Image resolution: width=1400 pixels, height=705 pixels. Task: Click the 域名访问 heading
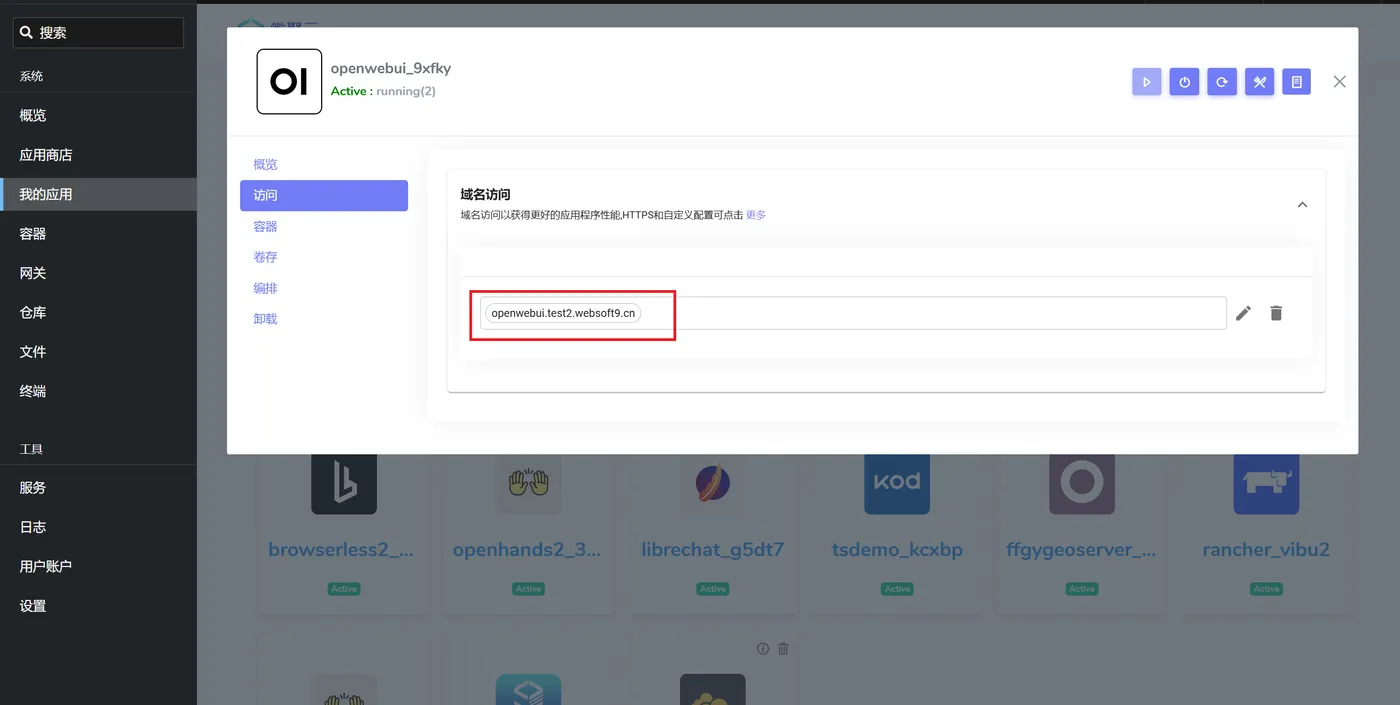point(485,194)
